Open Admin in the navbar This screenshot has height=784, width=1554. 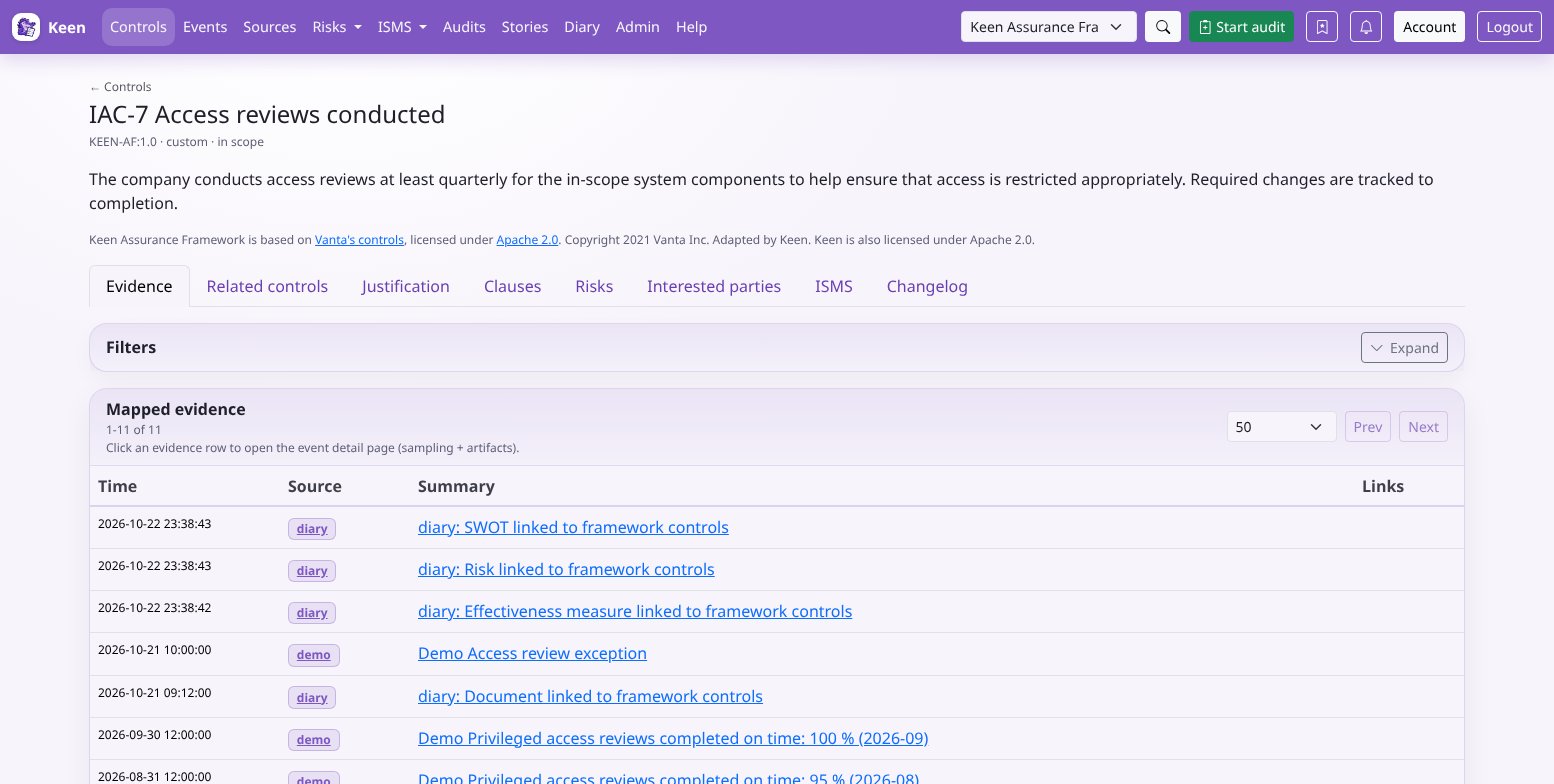coord(637,27)
